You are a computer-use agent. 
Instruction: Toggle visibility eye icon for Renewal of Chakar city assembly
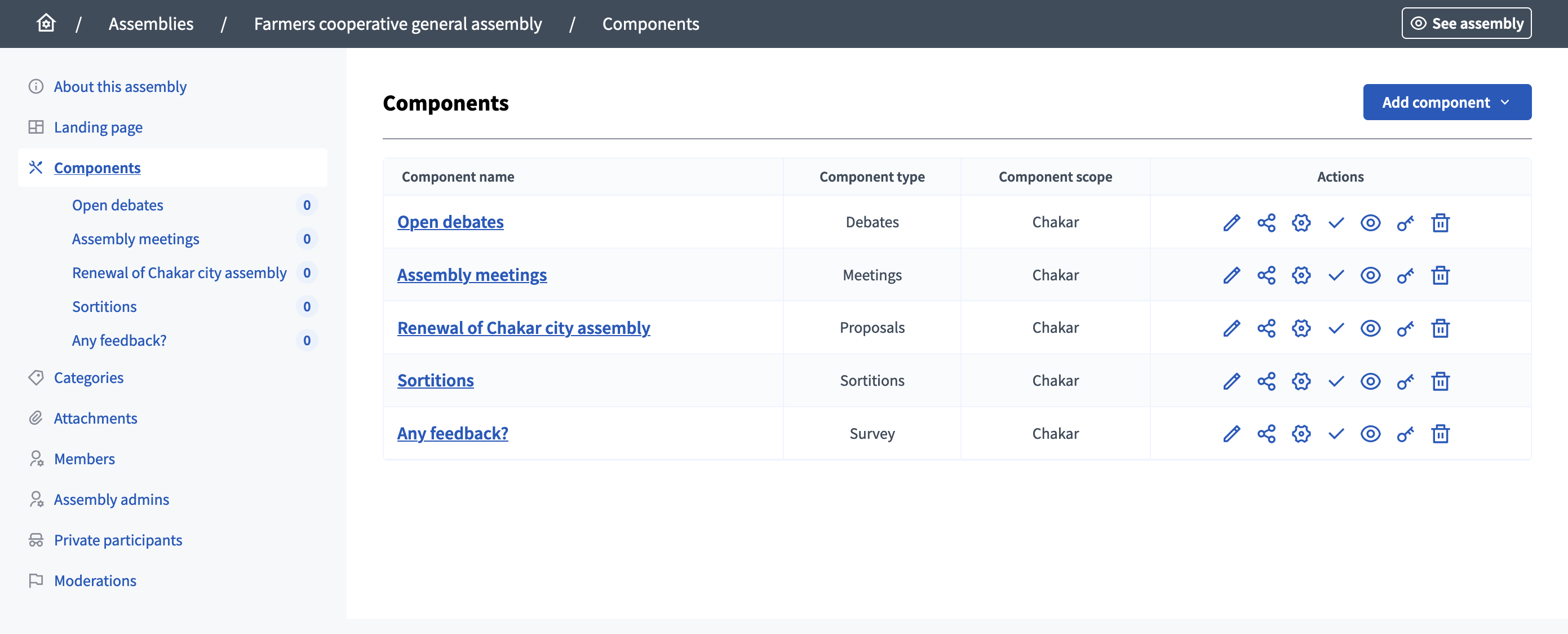(1370, 326)
